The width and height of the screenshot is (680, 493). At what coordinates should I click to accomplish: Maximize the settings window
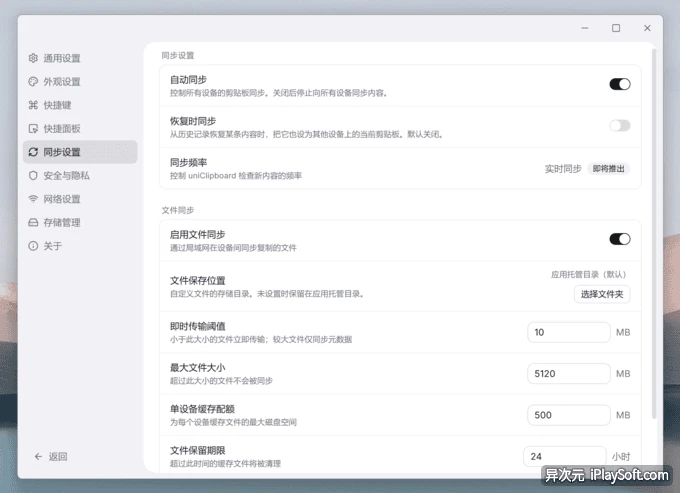pyautogui.click(x=616, y=28)
